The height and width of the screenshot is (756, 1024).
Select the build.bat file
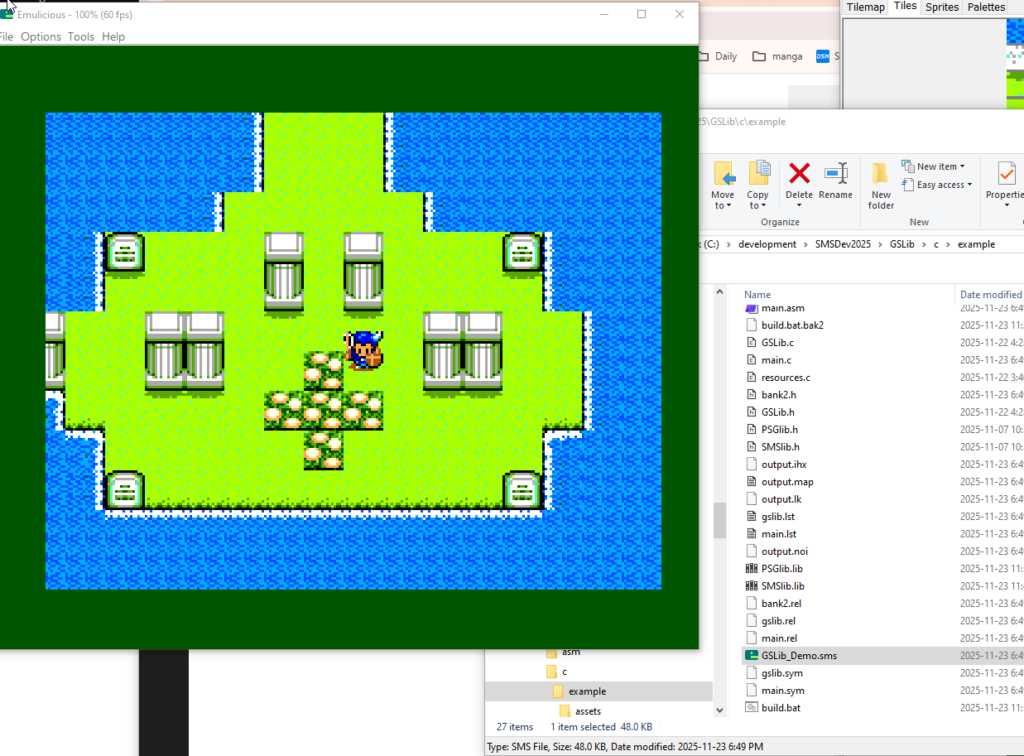[x=780, y=708]
